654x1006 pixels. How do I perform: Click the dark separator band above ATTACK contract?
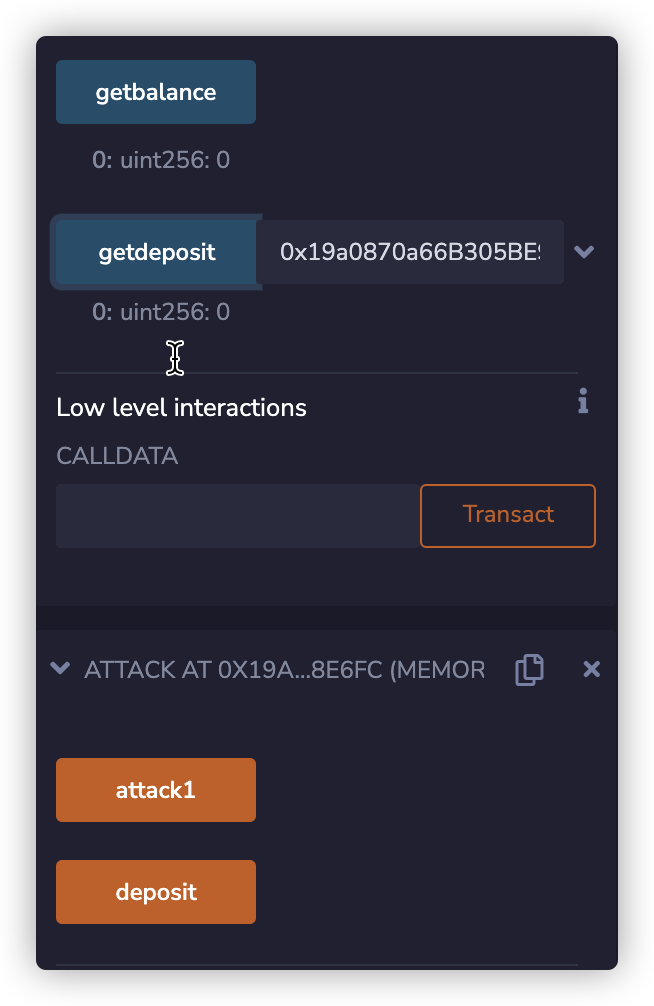click(327, 617)
